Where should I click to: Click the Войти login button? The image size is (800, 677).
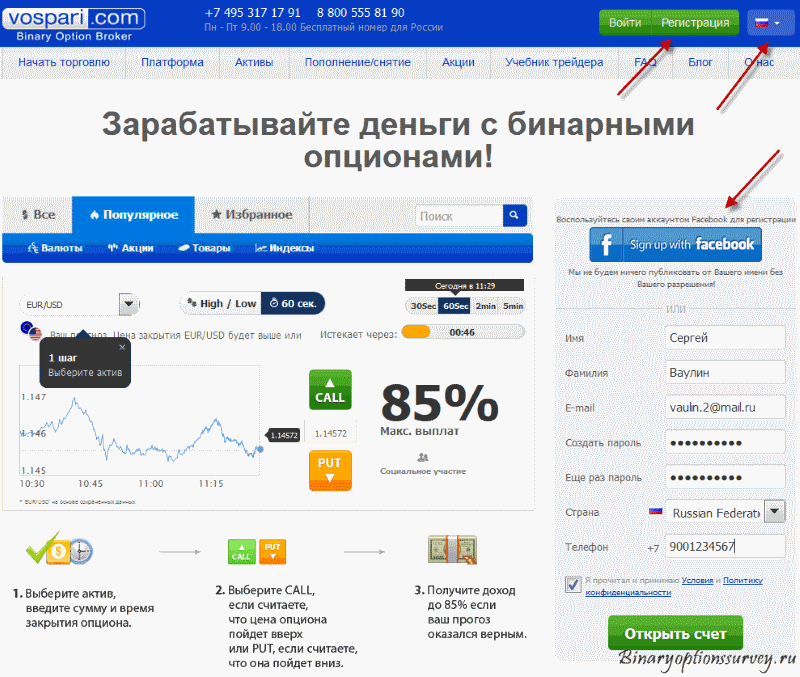[x=625, y=23]
